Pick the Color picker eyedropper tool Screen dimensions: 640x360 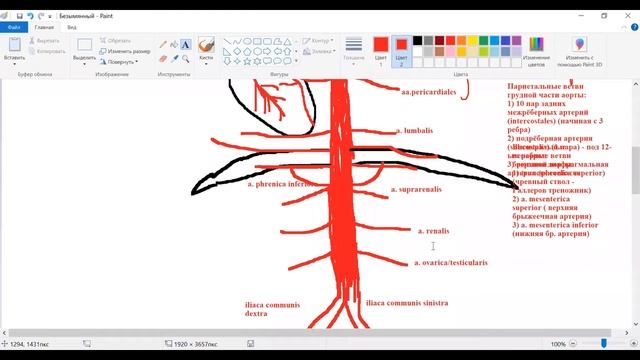point(174,59)
